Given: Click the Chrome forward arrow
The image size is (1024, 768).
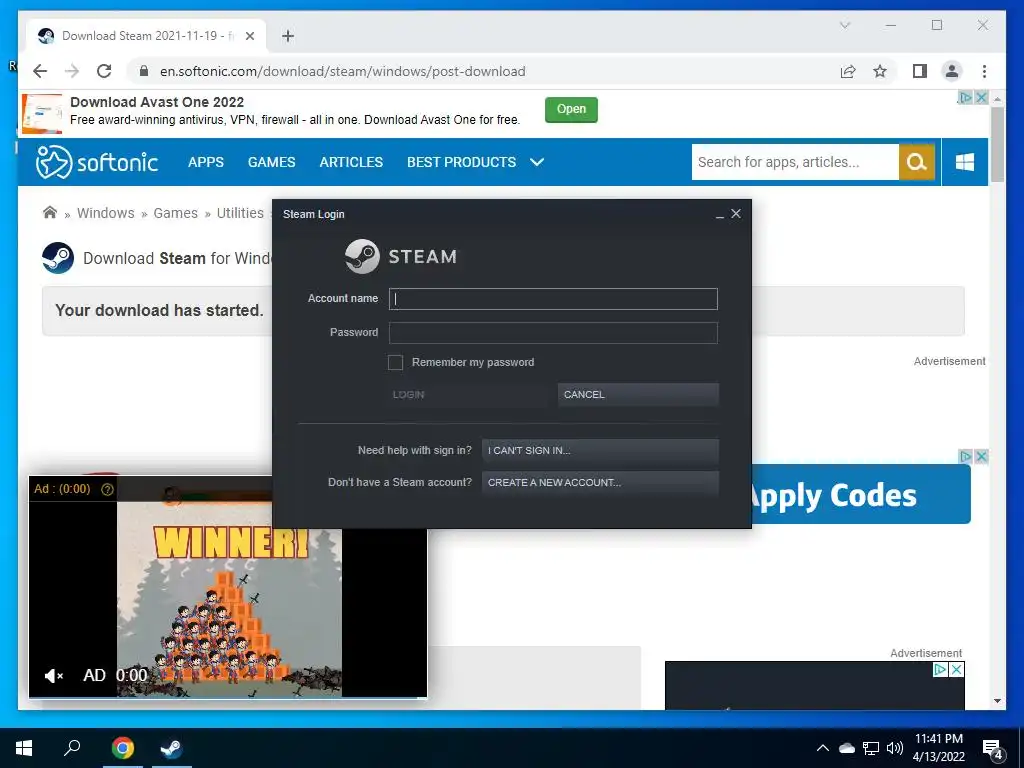Looking at the screenshot, I should pyautogui.click(x=72, y=71).
